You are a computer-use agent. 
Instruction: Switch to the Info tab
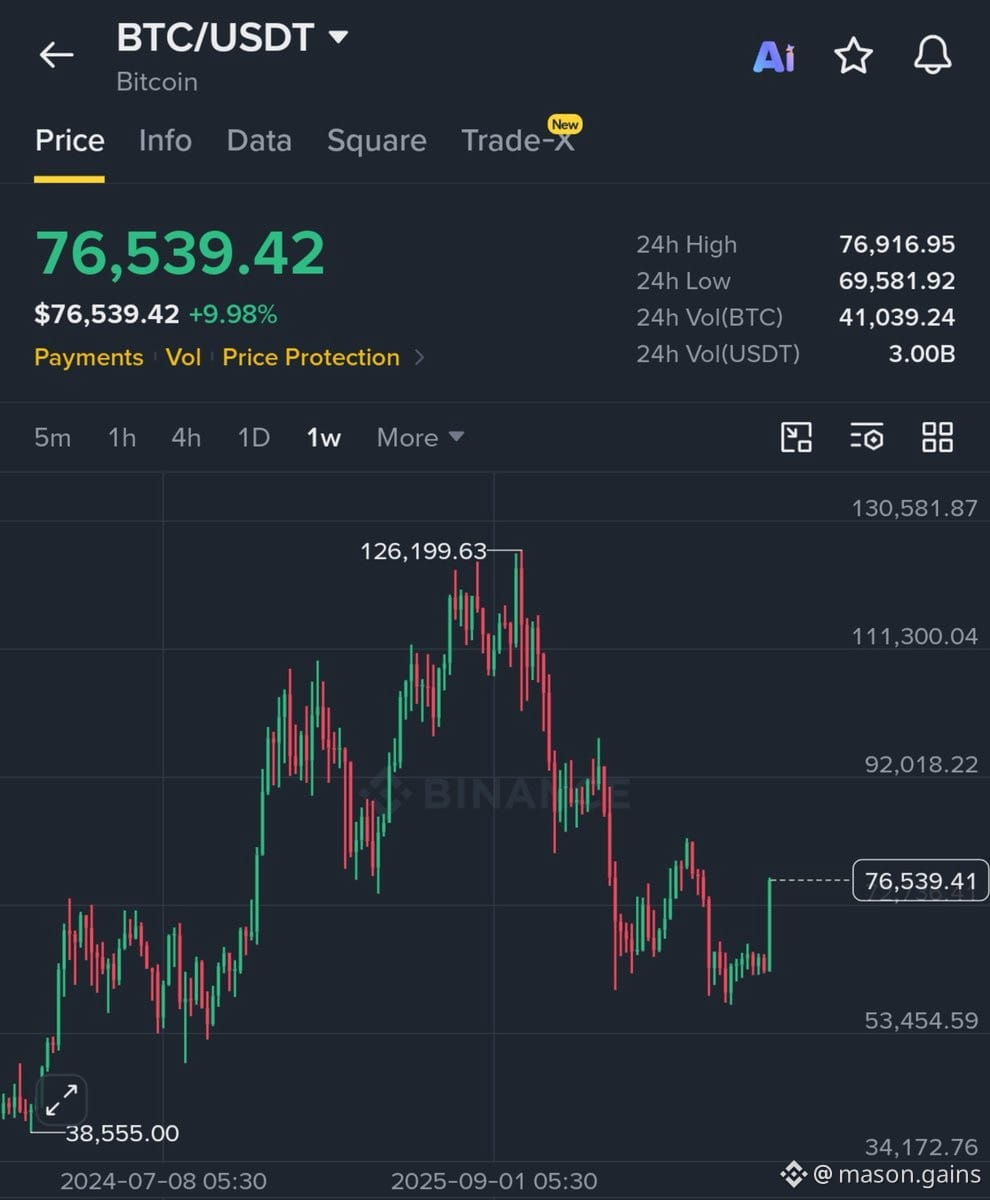pyautogui.click(x=165, y=140)
